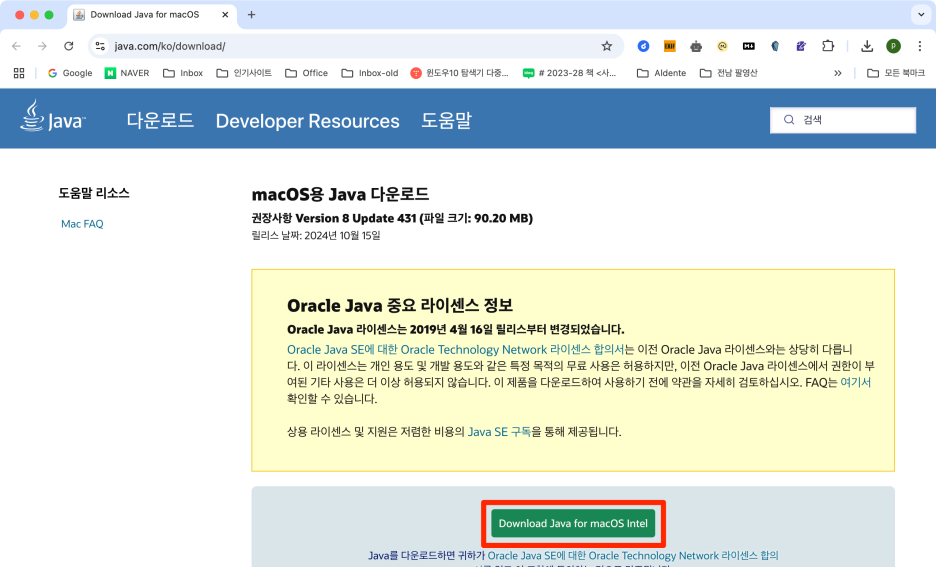
Task: Click the browser forward arrow
Action: (42, 46)
